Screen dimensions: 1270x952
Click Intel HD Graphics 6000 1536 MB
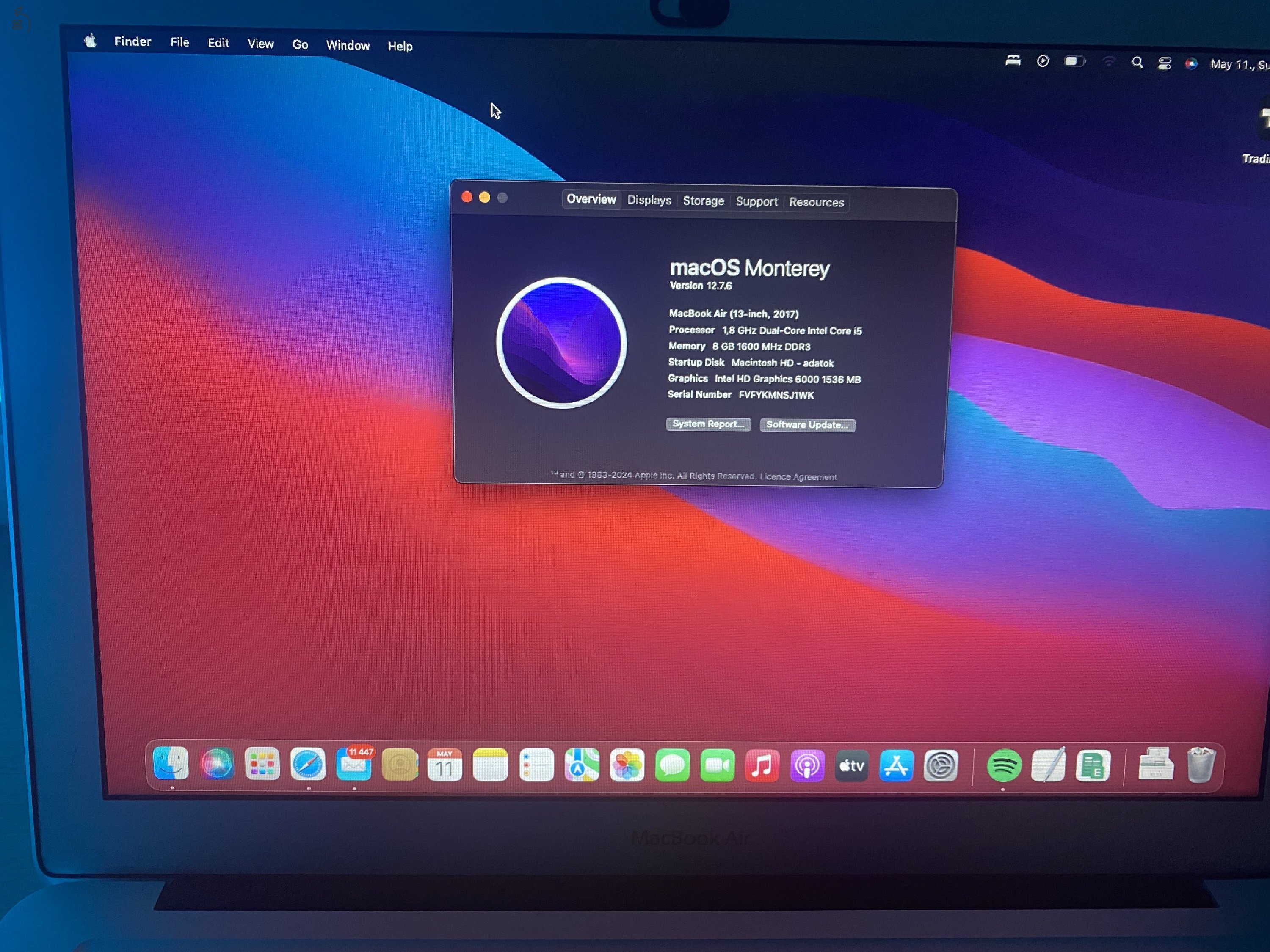(788, 379)
